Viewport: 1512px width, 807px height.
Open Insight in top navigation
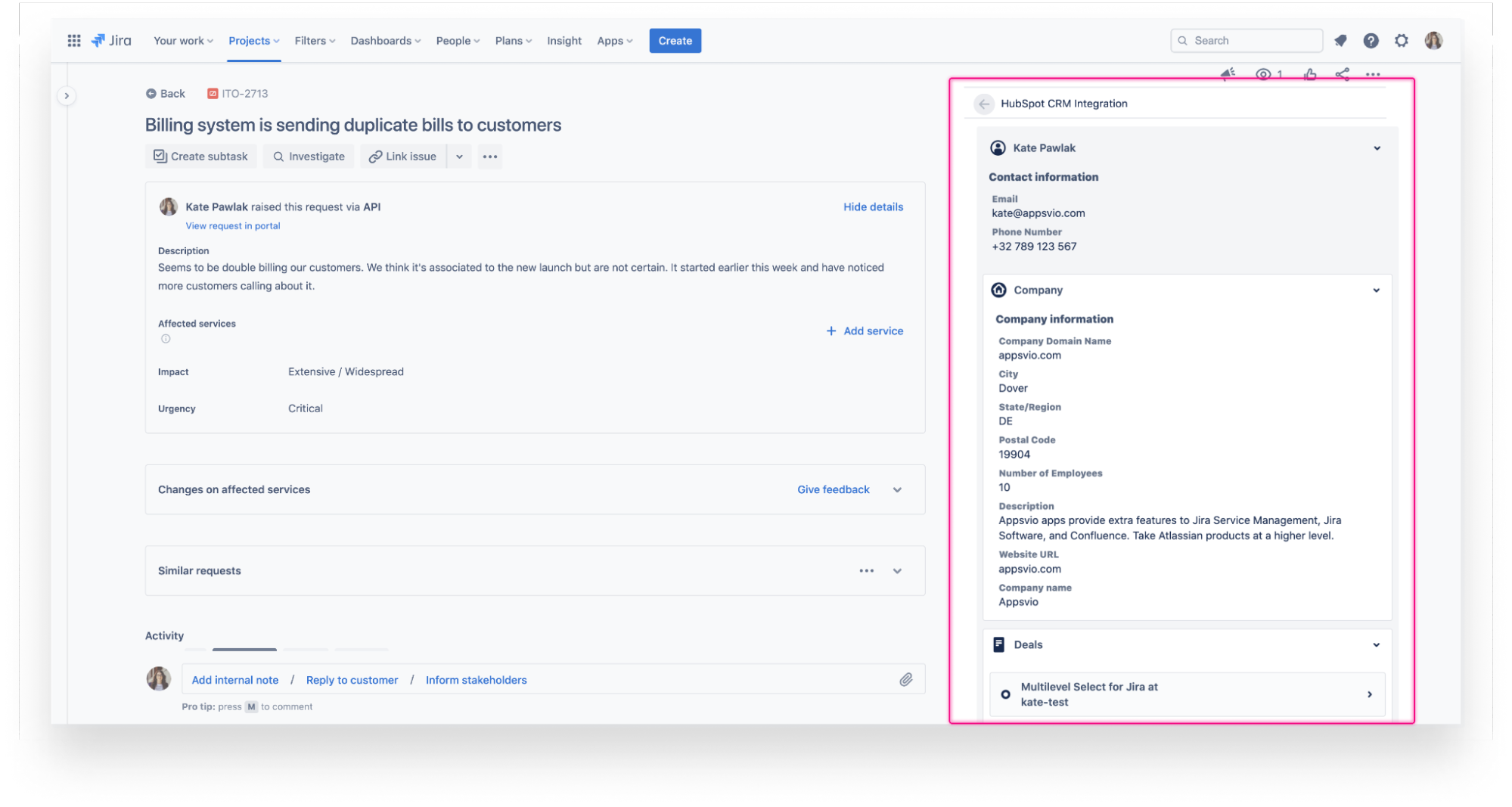coord(564,41)
